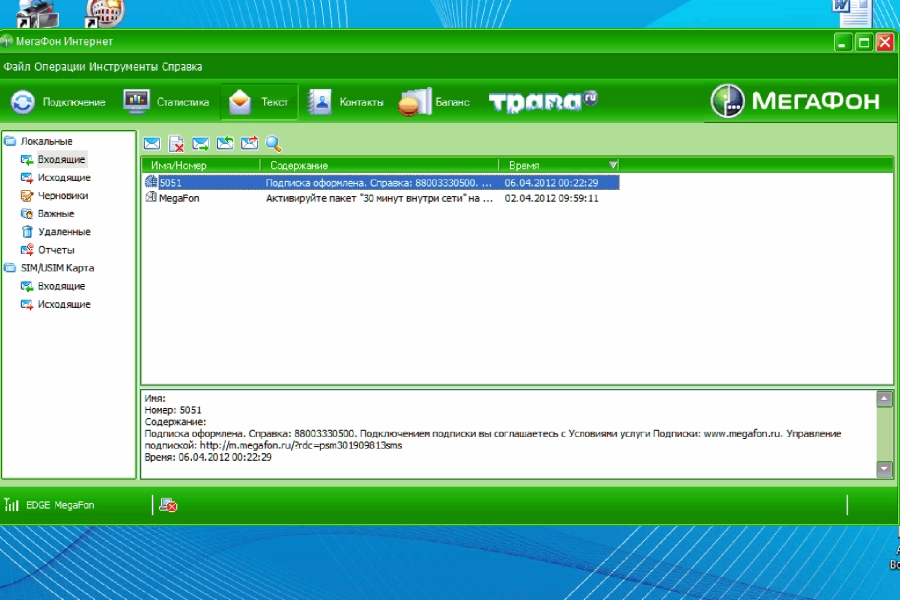Viewport: 900px width, 600px height.
Task: Open the Инструменты menu
Action: click(x=123, y=67)
